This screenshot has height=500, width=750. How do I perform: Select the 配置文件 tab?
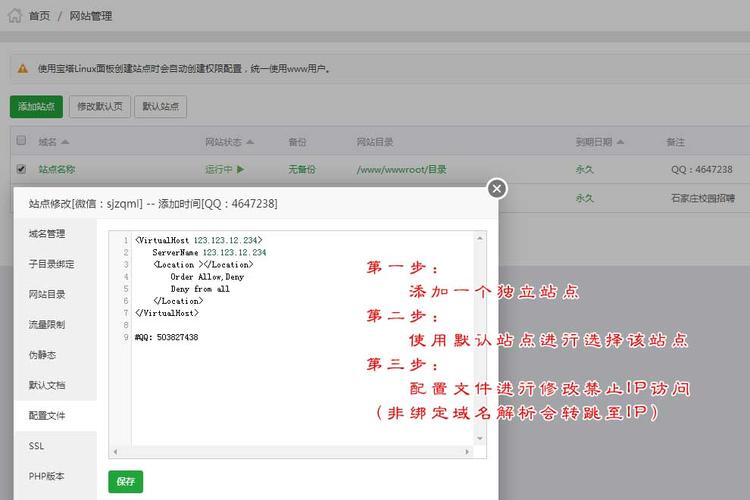pos(47,415)
